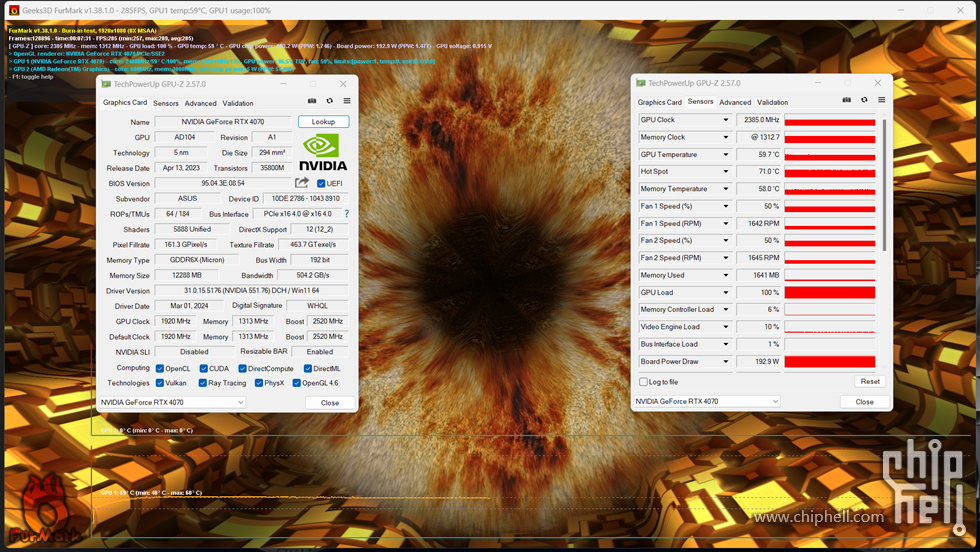Switch to Validation tab in left GPU-Z window
Screen dimensions: 980x552
(x=238, y=103)
